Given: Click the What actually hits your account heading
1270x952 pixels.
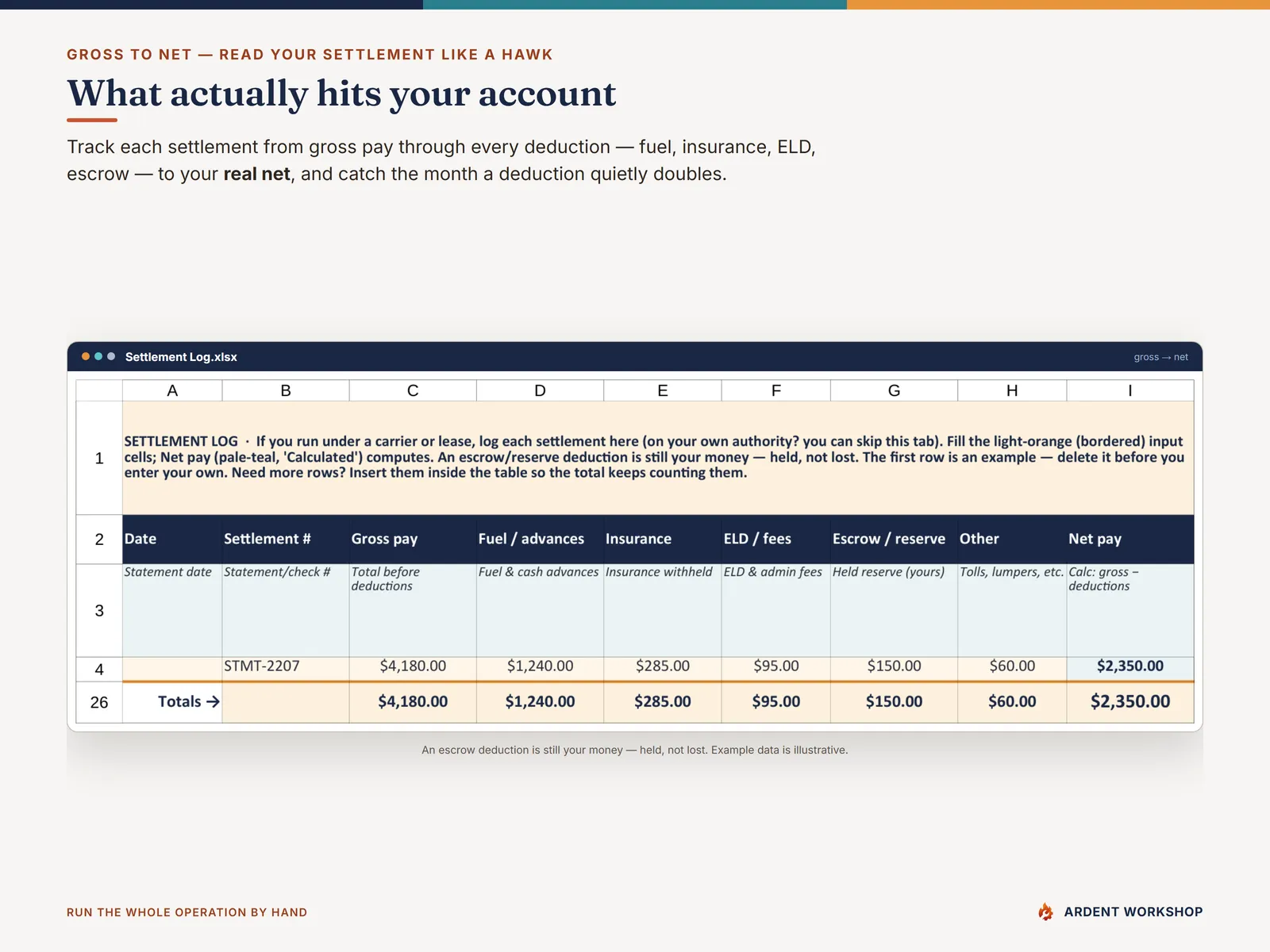Looking at the screenshot, I should tap(341, 94).
